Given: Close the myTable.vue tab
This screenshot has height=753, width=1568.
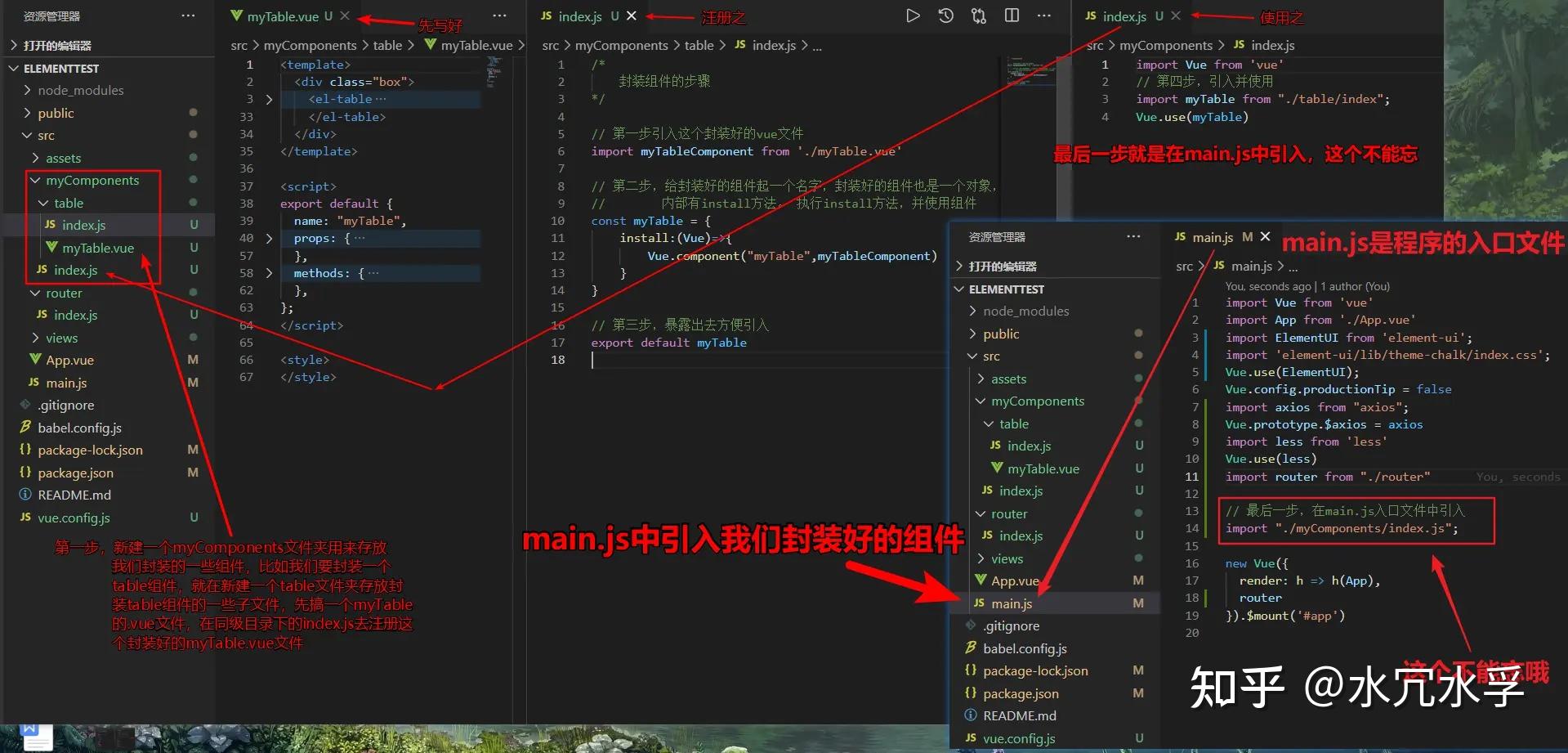Looking at the screenshot, I should click(x=346, y=15).
